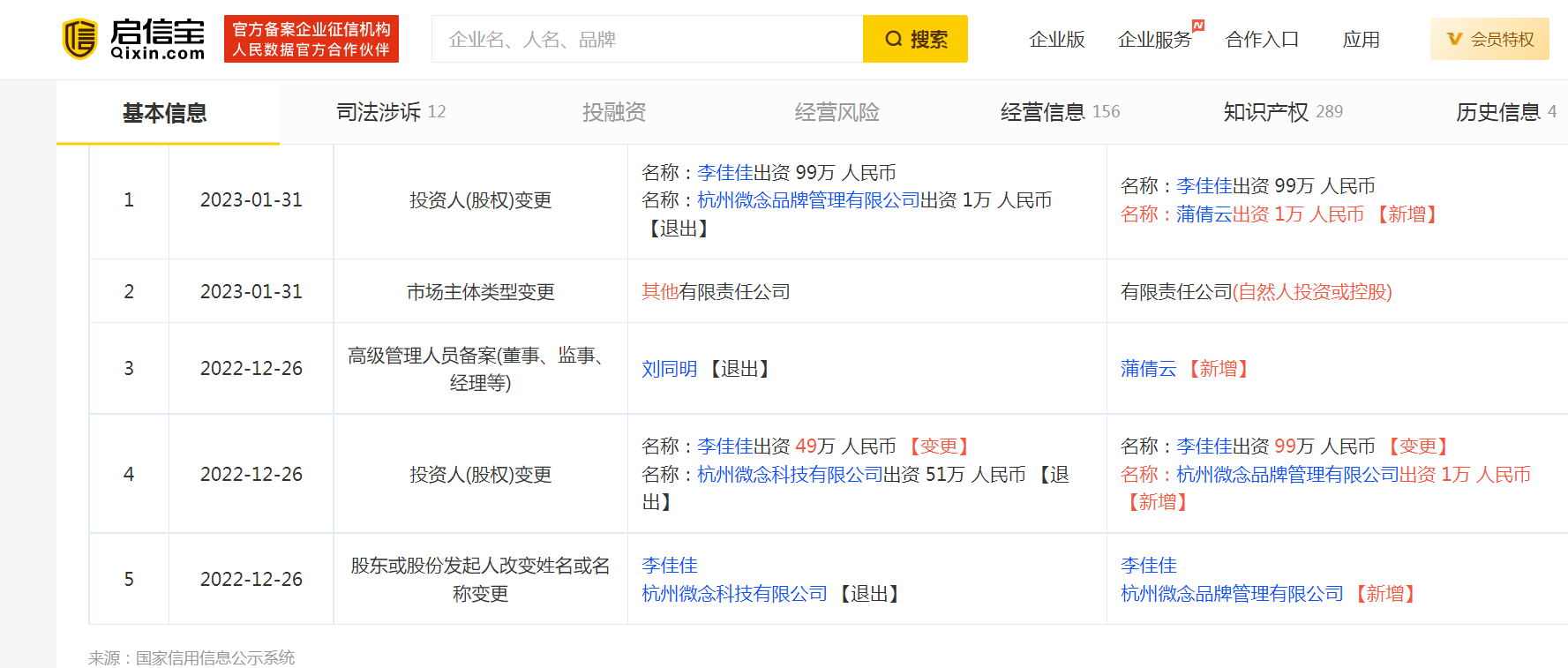Screen dimensions: 1568x668
Task: Click the 2022-12-26 date in row 5
Action: (x=251, y=580)
